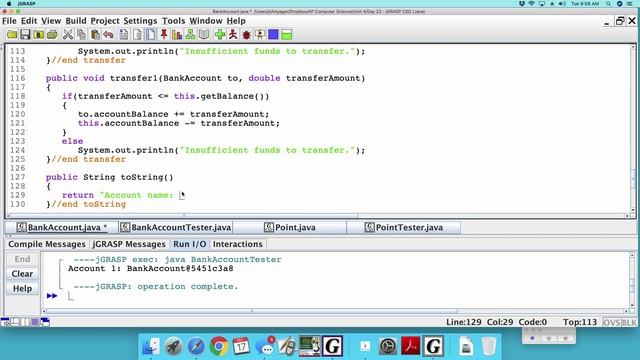This screenshot has width=640, height=360.
Task: Click the Generate UML diagram icon
Action: tap(190, 35)
